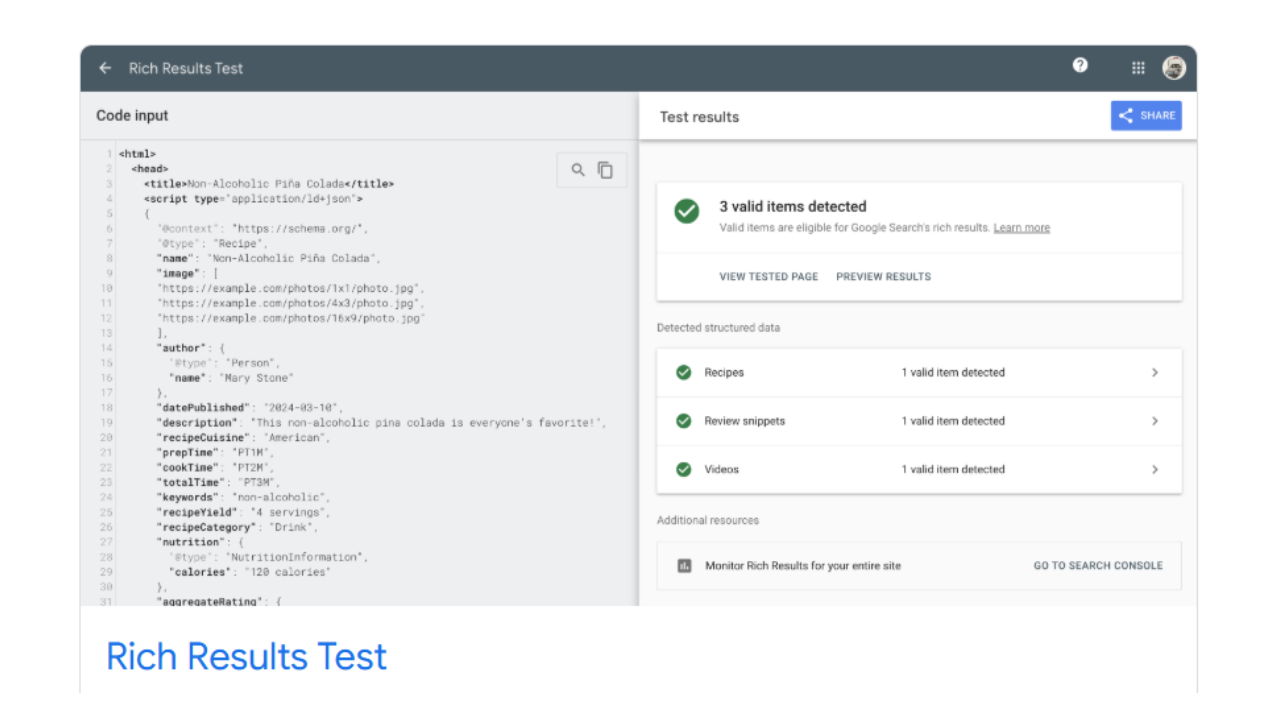Click the Rich Results Test header title
The height and width of the screenshot is (720, 1280).
click(186, 68)
